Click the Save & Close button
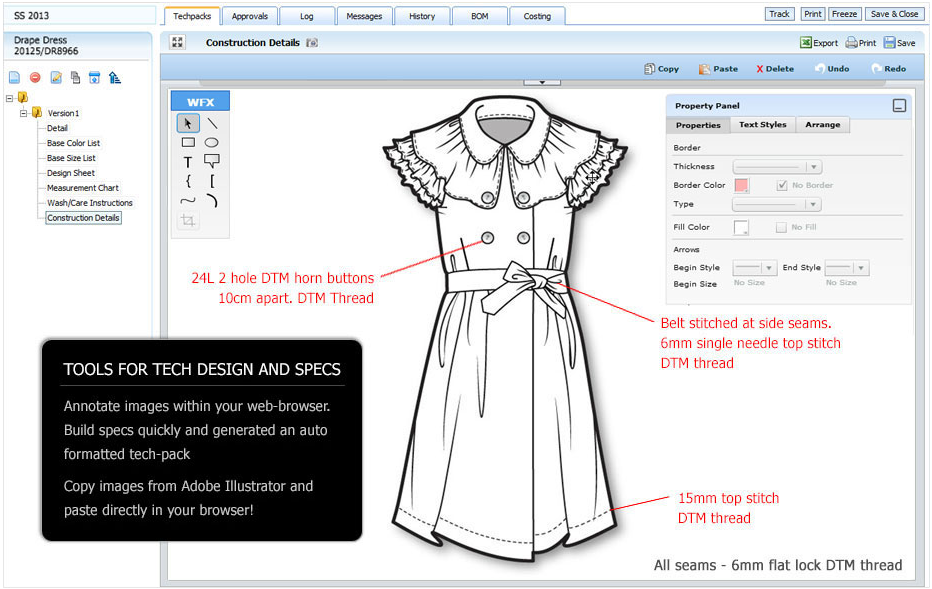This screenshot has width=932, height=589. coord(894,14)
